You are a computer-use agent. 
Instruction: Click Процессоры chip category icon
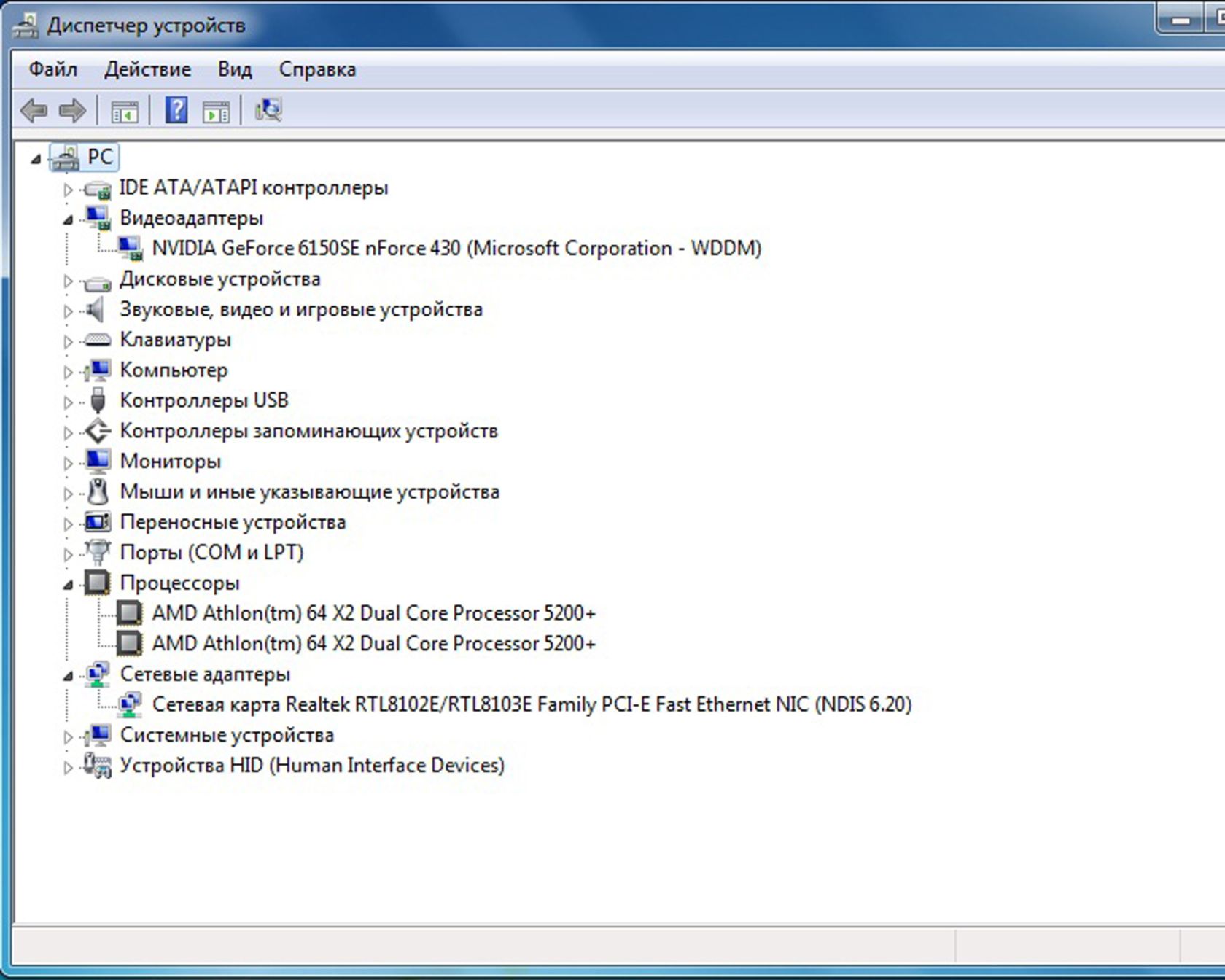97,583
